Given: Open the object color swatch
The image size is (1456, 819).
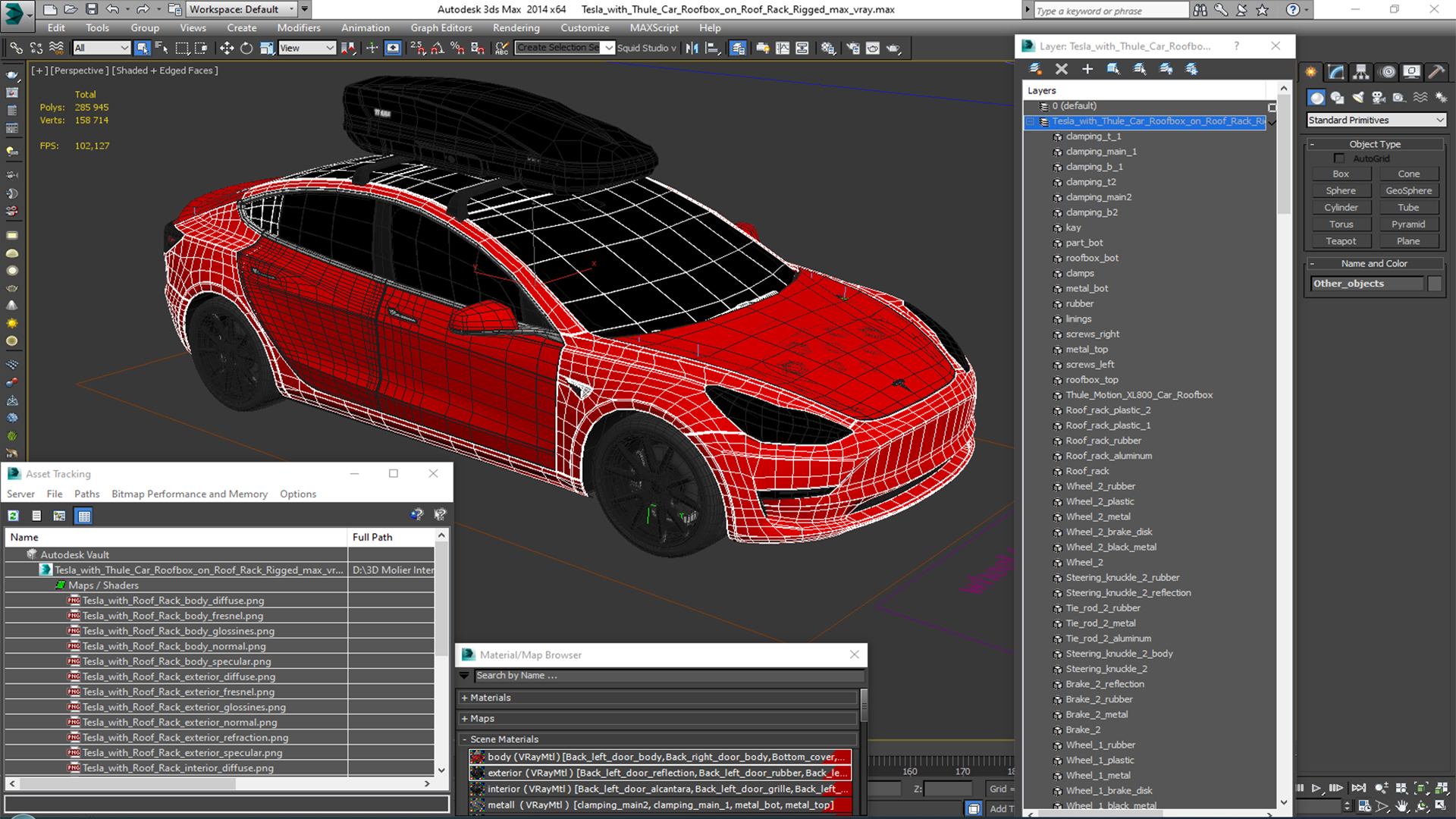Looking at the screenshot, I should [1434, 284].
